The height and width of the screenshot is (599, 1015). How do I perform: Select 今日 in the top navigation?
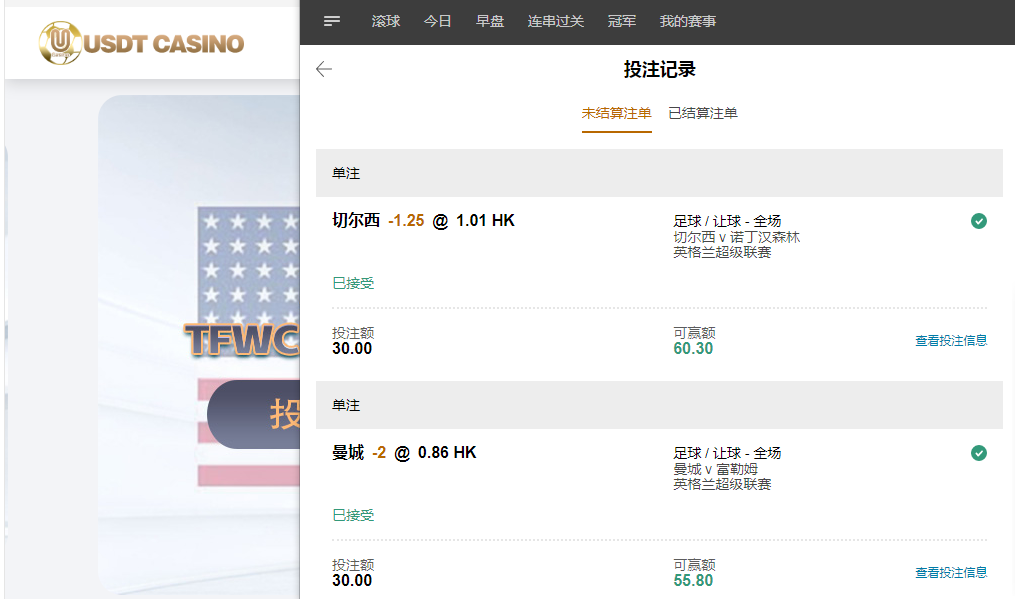pos(437,21)
